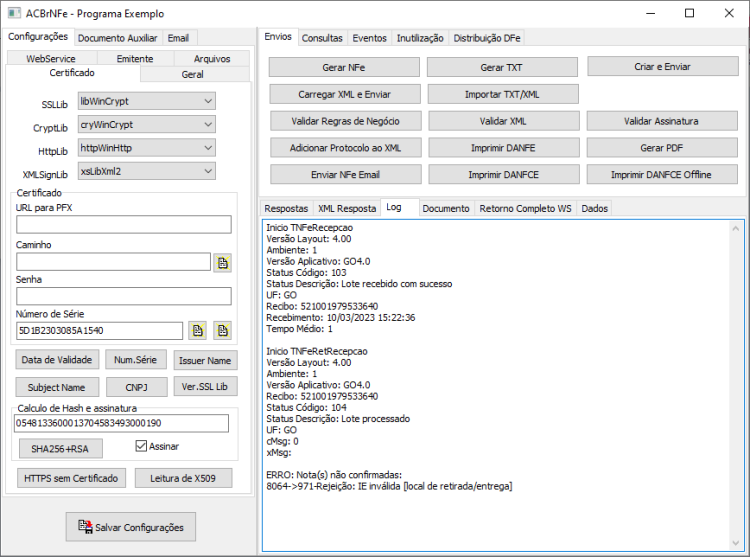The image size is (750, 557).
Task: Expand the XMLSignLib dropdown
Action: [x=146, y=171]
